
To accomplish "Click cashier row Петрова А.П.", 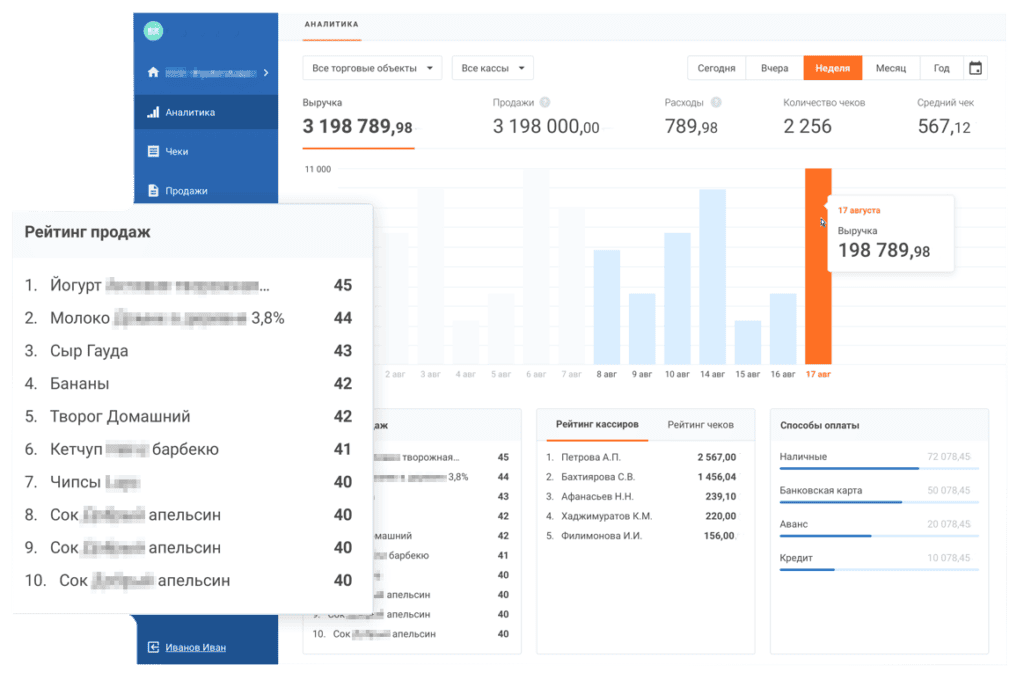I will [x=641, y=457].
